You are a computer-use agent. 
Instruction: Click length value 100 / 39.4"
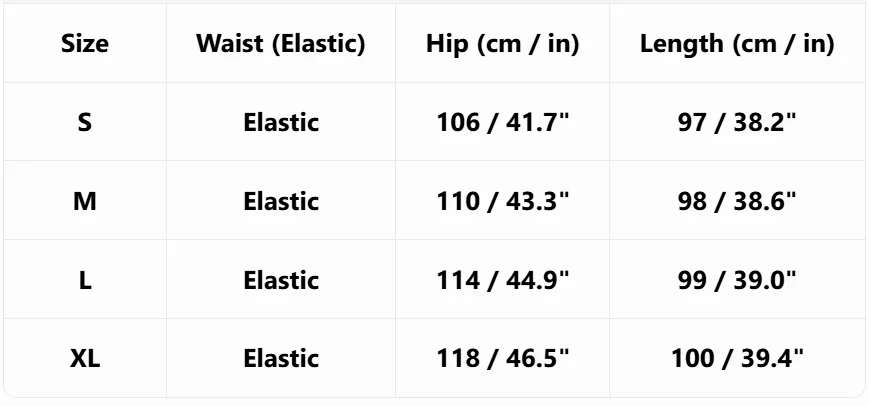point(737,359)
